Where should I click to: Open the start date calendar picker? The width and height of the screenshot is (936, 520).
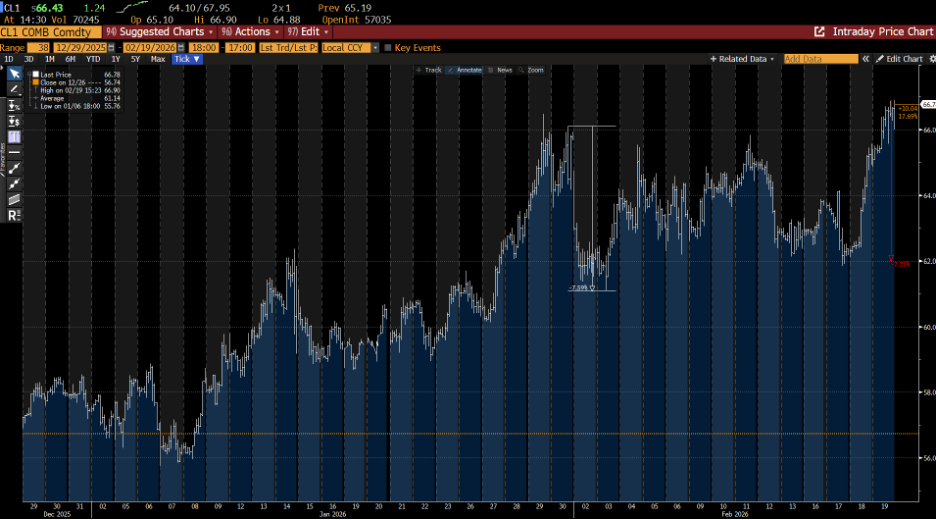tap(112, 47)
